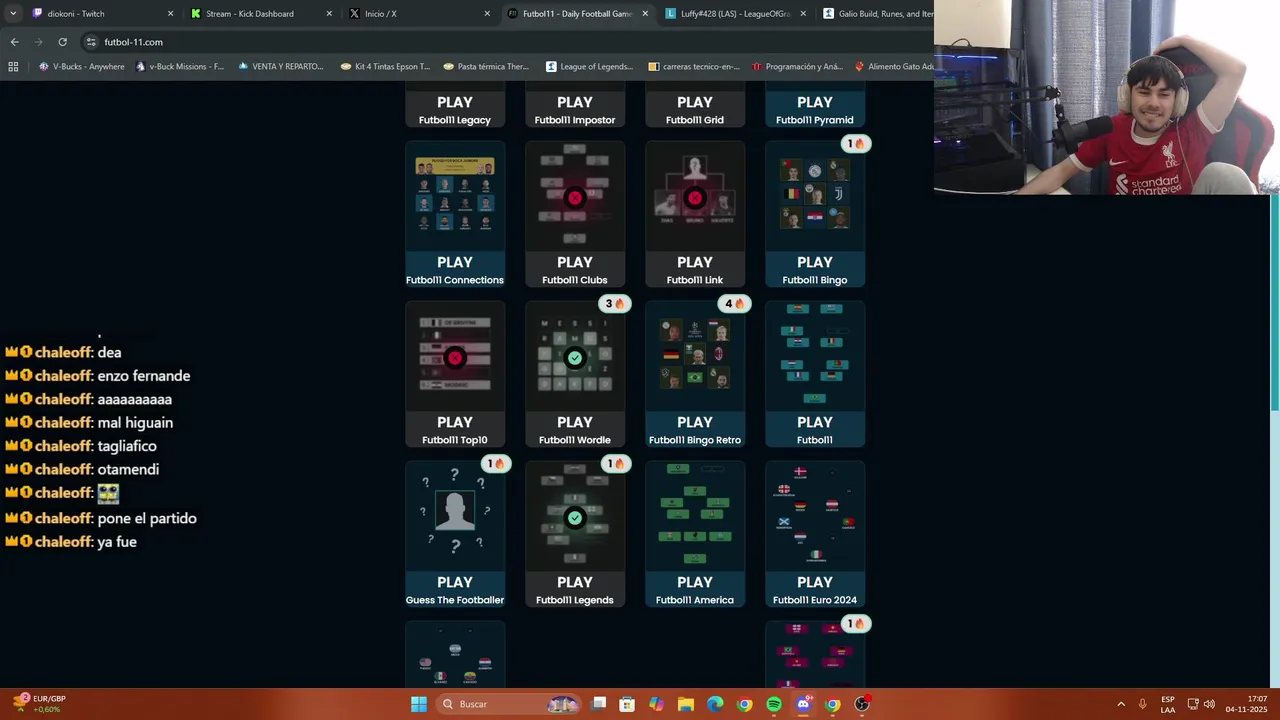Open the volume tray icon
1280x720 pixels.
pyautogui.click(x=1209, y=704)
